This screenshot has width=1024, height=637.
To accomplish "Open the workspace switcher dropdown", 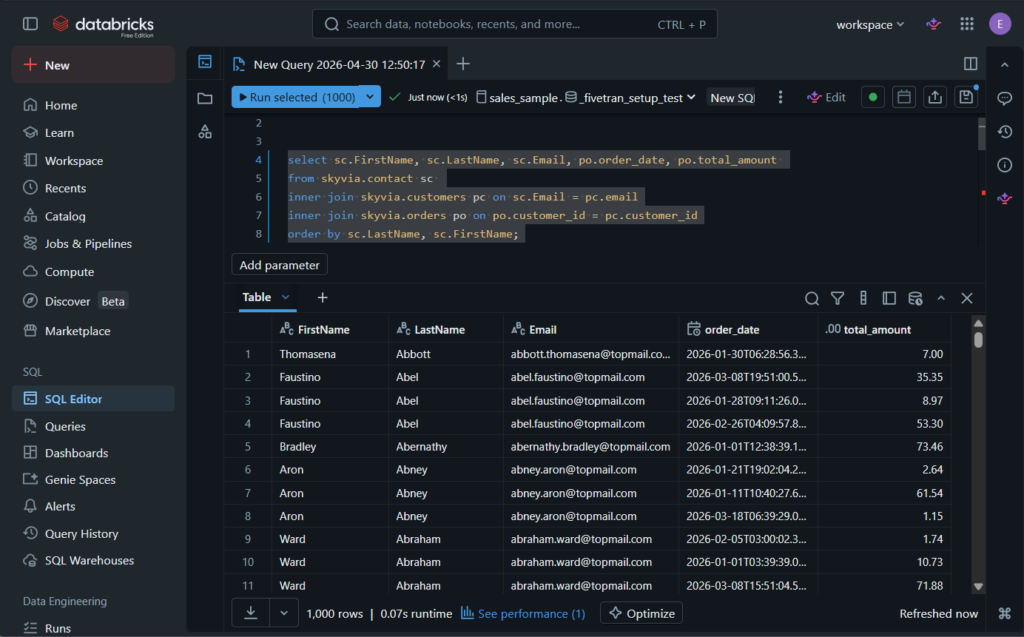I will click(x=870, y=25).
